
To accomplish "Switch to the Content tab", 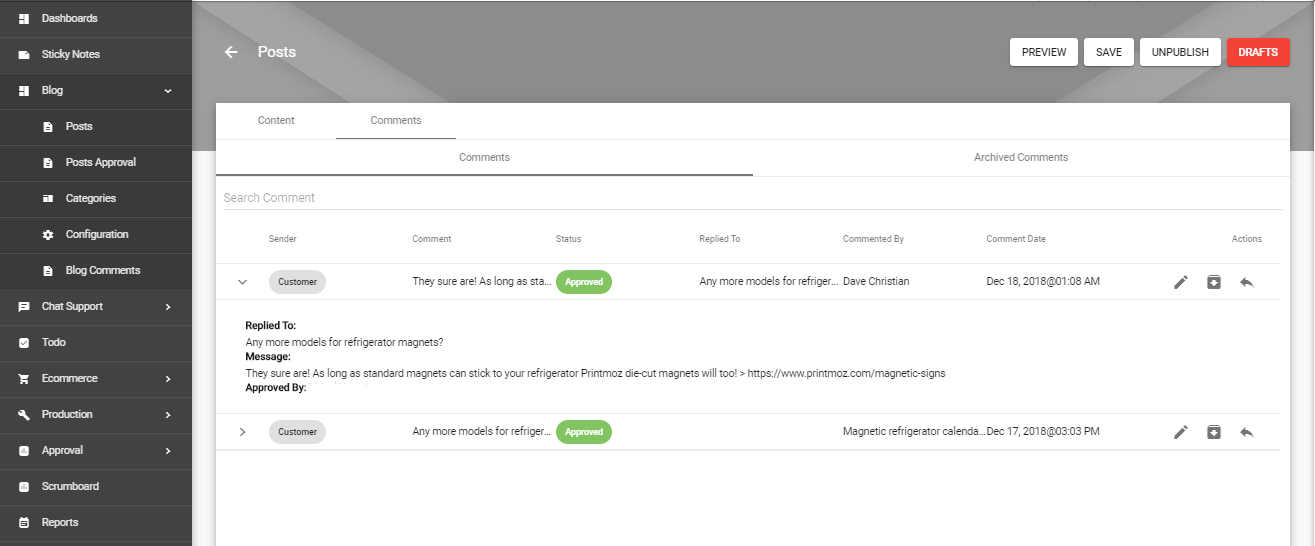I will [276, 120].
